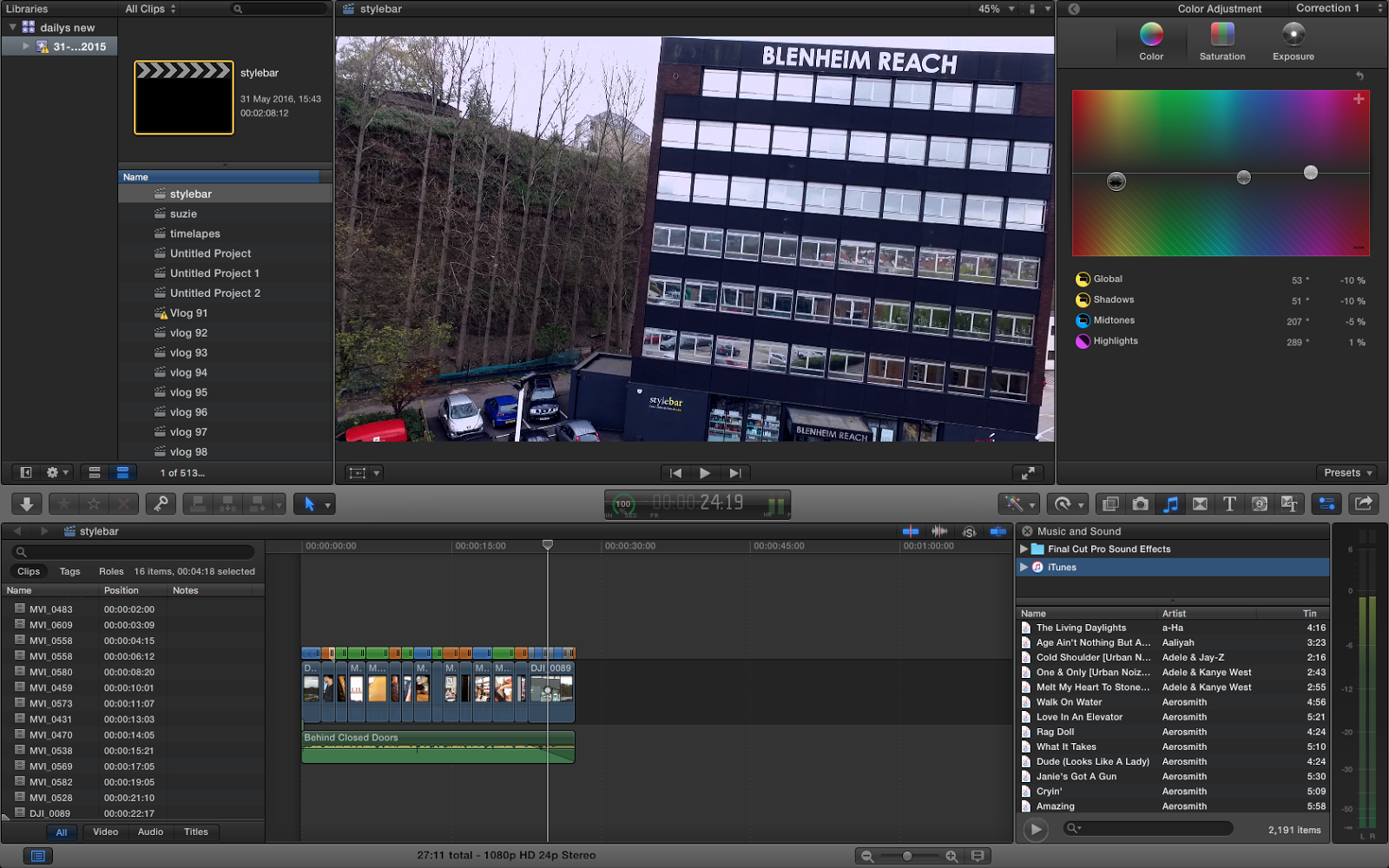The image size is (1389, 868).
Task: Choose the Select arrow tool
Action: point(310,504)
